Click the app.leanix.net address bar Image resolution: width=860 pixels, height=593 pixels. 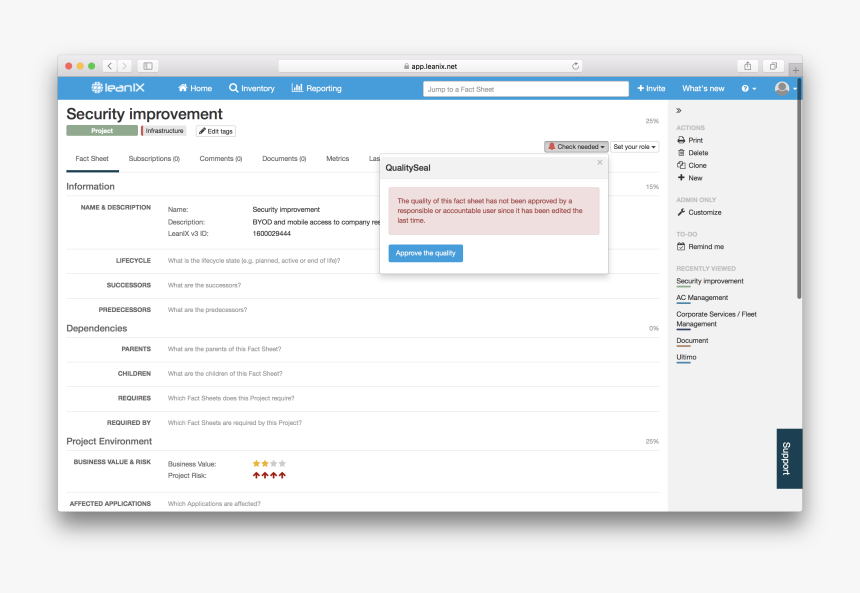point(430,66)
